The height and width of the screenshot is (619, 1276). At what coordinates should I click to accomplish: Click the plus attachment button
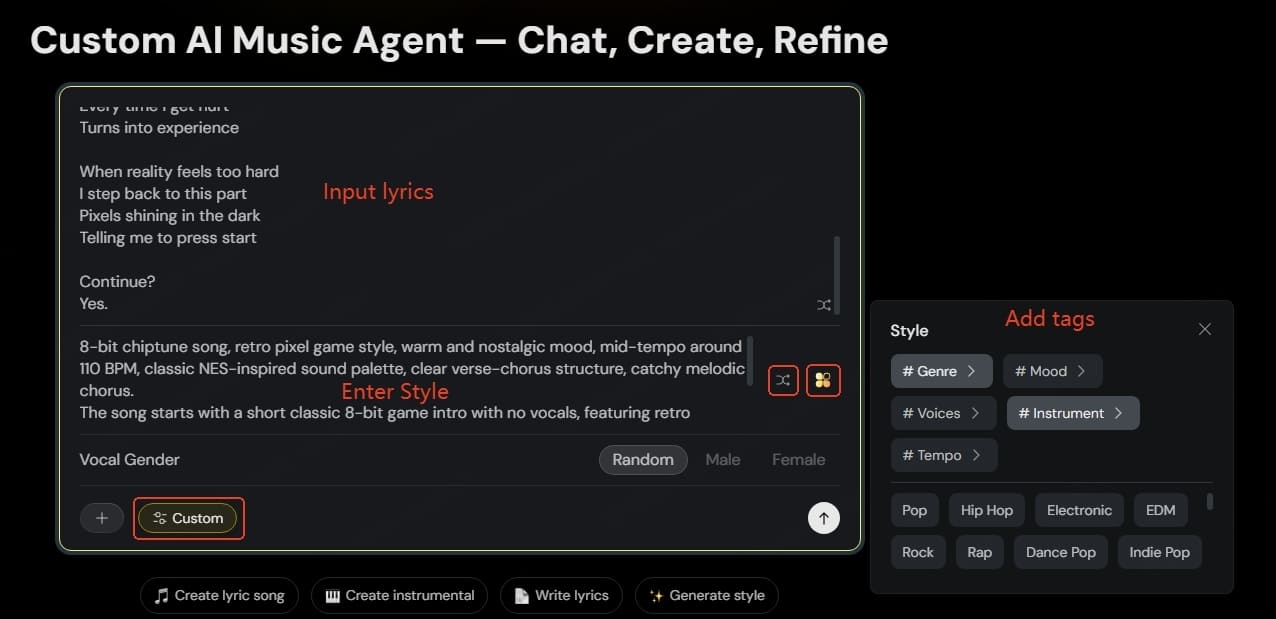101,518
